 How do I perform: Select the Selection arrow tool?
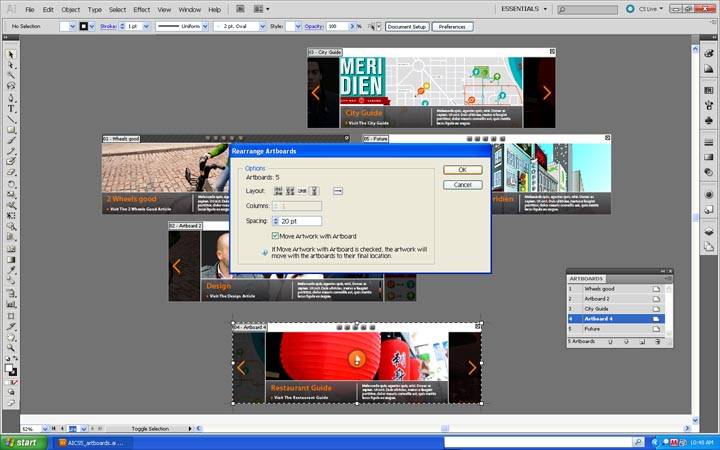pos(11,55)
